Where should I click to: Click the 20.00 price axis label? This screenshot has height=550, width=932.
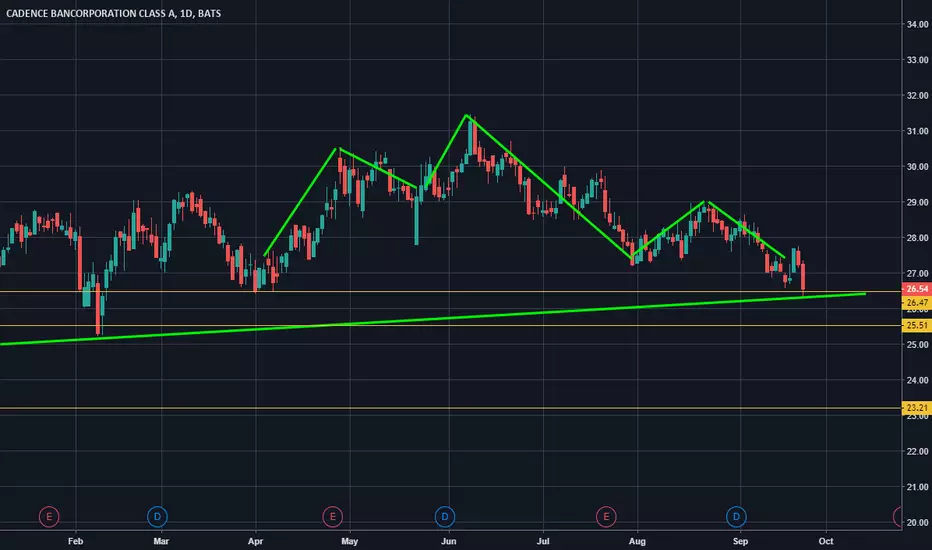click(918, 523)
